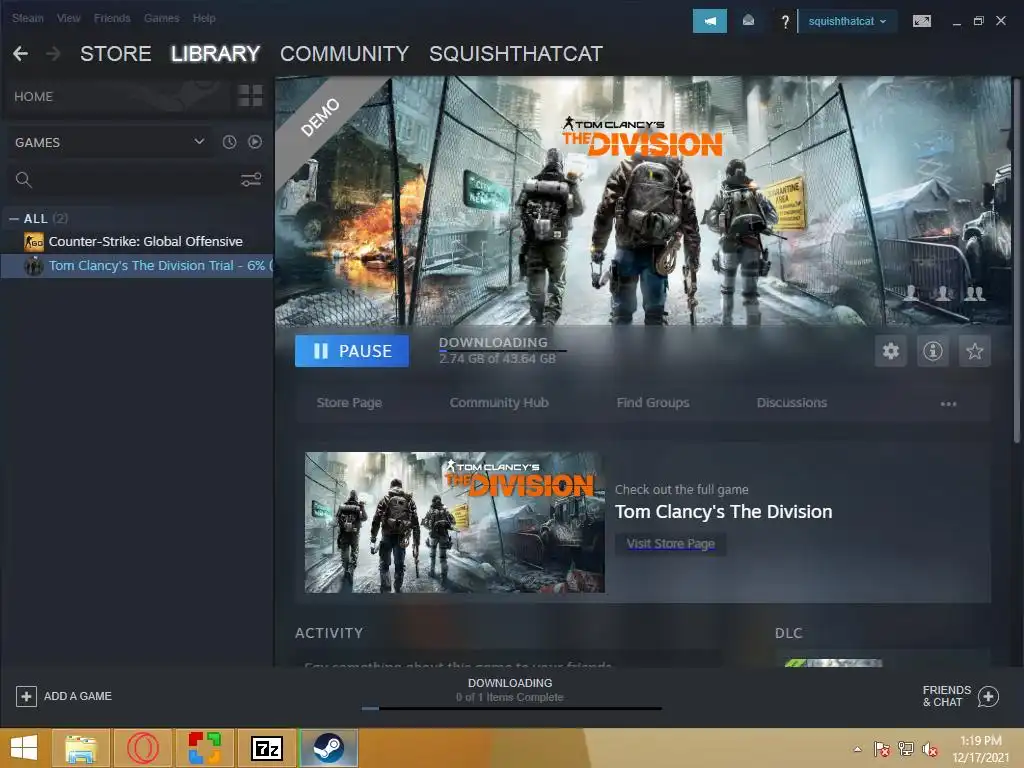1024x768 pixels.
Task: Select Tom Clancy's The Division Trial entry
Action: tap(137, 266)
